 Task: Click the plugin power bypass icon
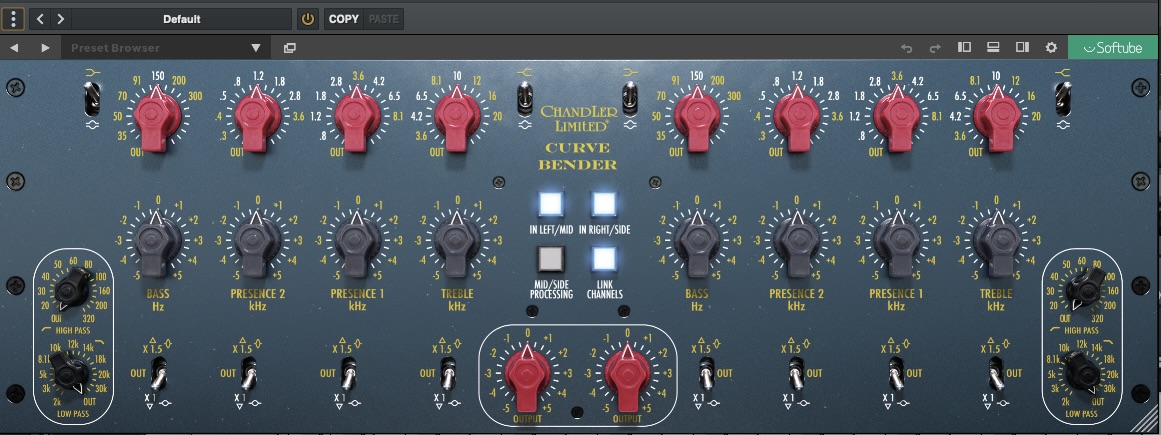pyautogui.click(x=307, y=19)
